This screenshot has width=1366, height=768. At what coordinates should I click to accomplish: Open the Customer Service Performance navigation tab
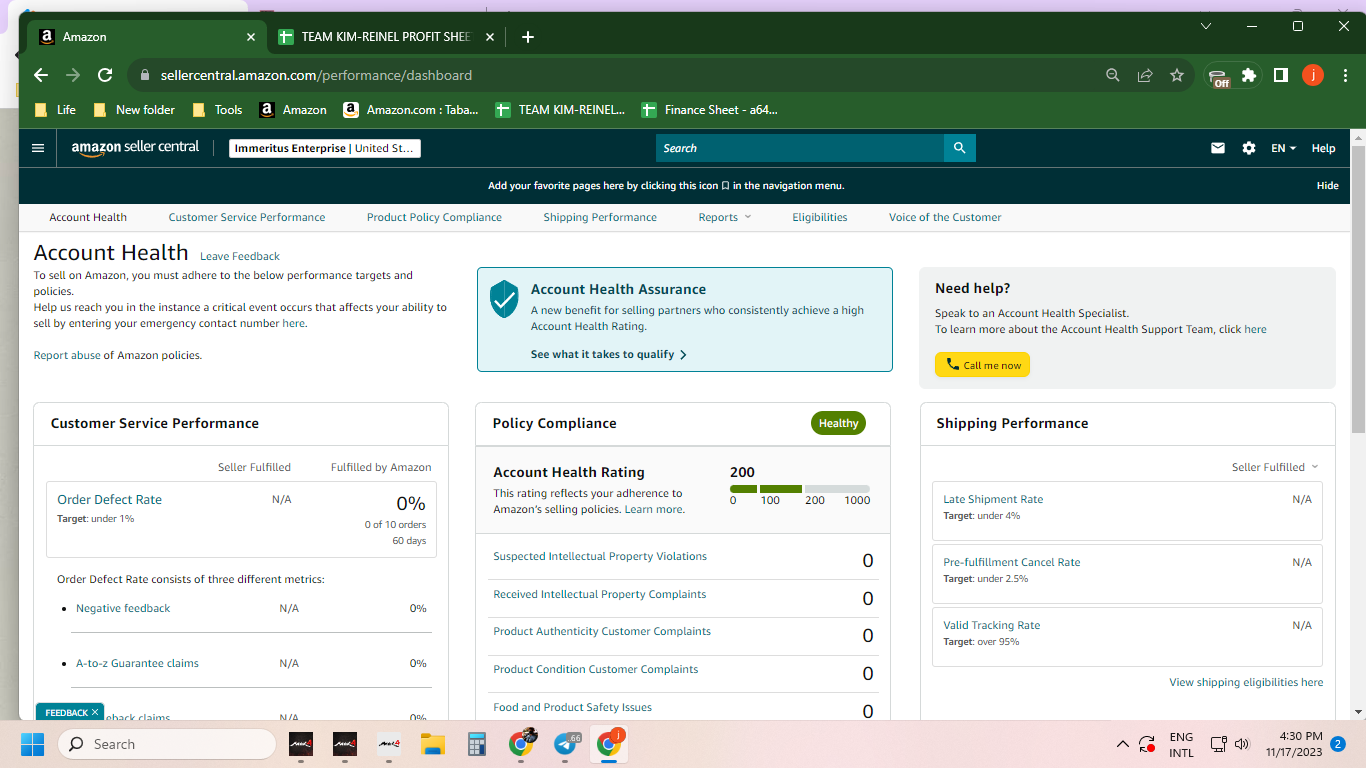247,217
